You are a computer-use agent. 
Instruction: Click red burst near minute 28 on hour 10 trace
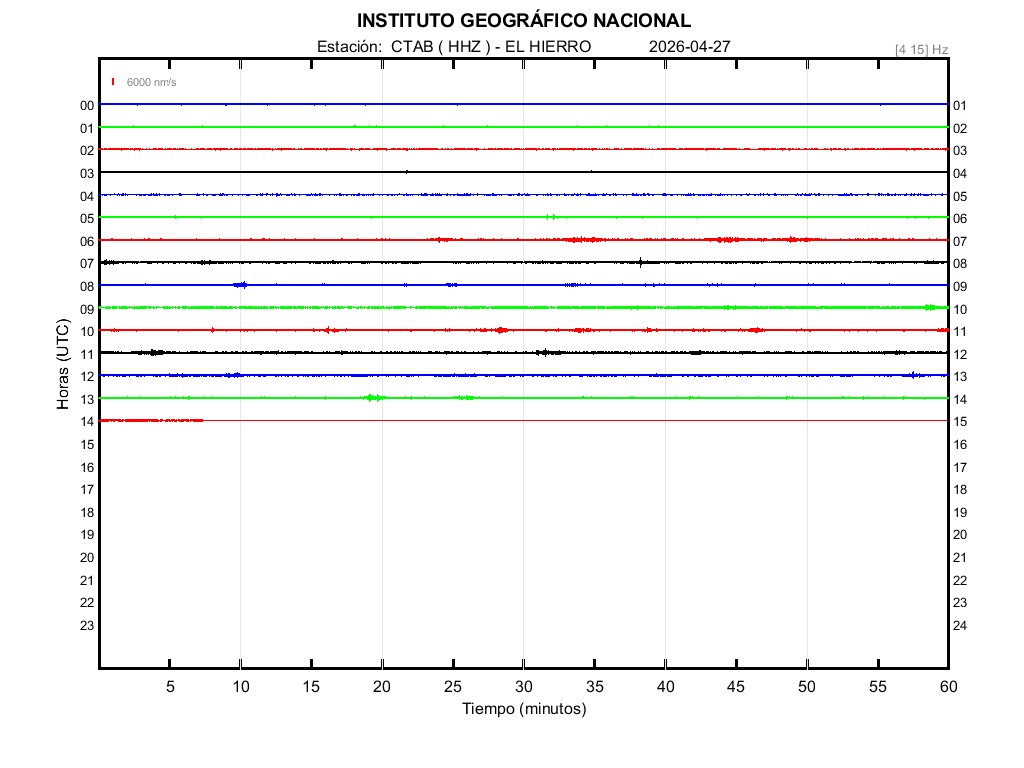pos(499,330)
